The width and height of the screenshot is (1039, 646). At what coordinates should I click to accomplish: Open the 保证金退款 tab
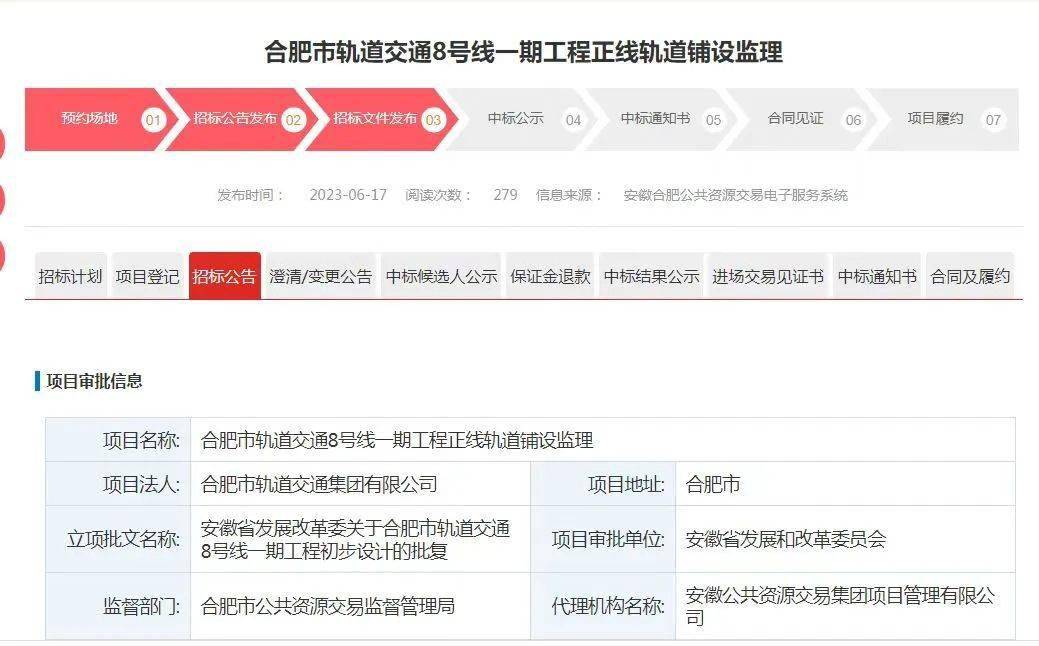(550, 276)
